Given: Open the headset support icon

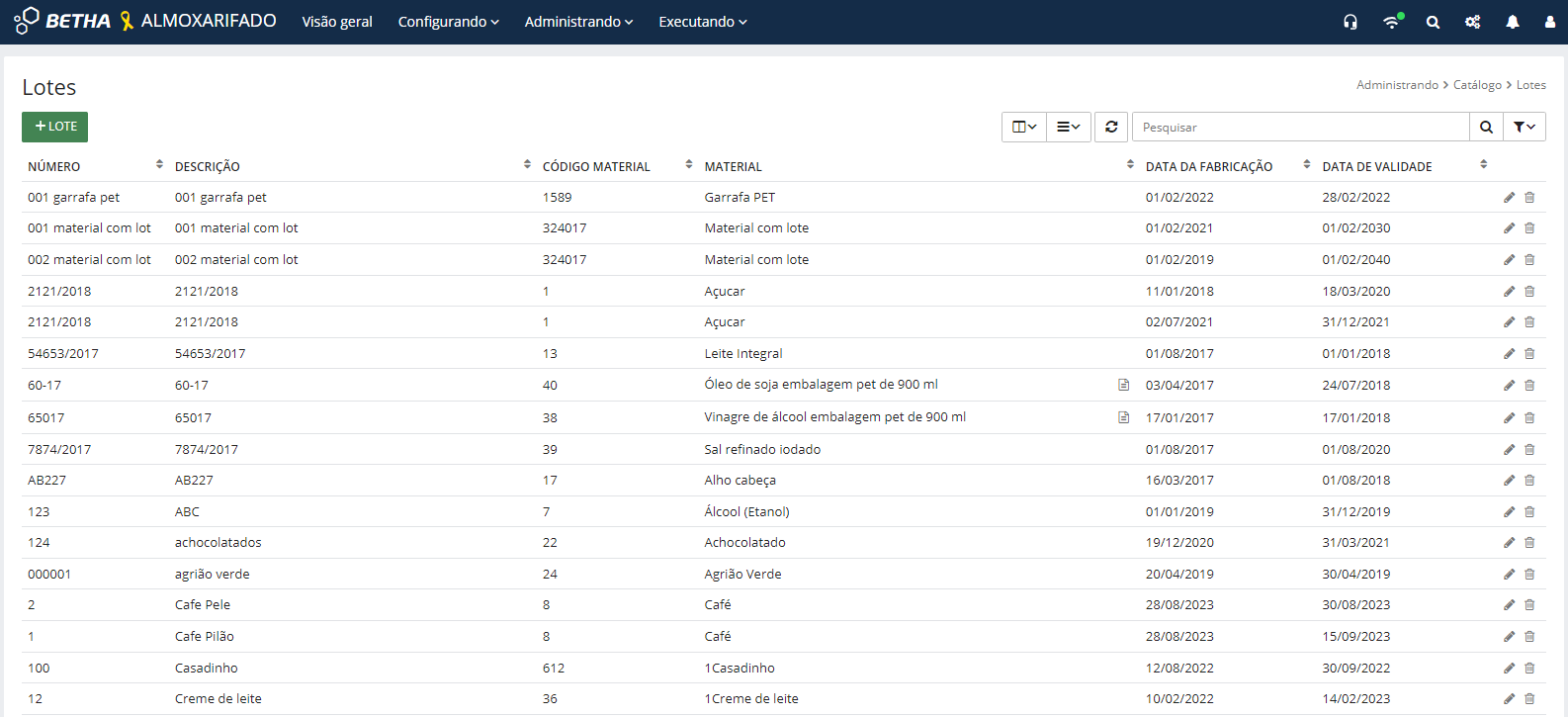Looking at the screenshot, I should click(x=1350, y=22).
